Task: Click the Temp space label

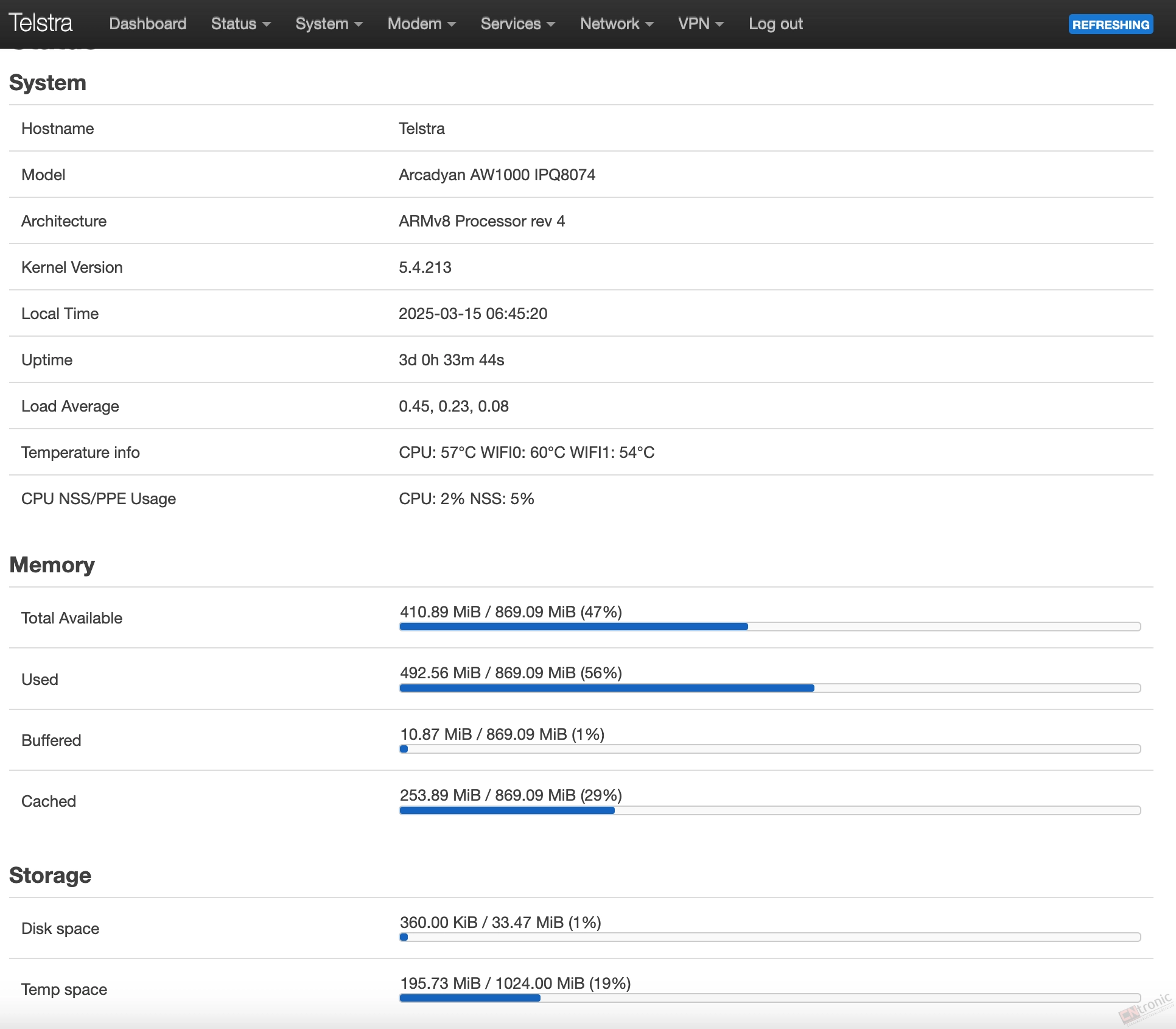Action: pos(64,989)
